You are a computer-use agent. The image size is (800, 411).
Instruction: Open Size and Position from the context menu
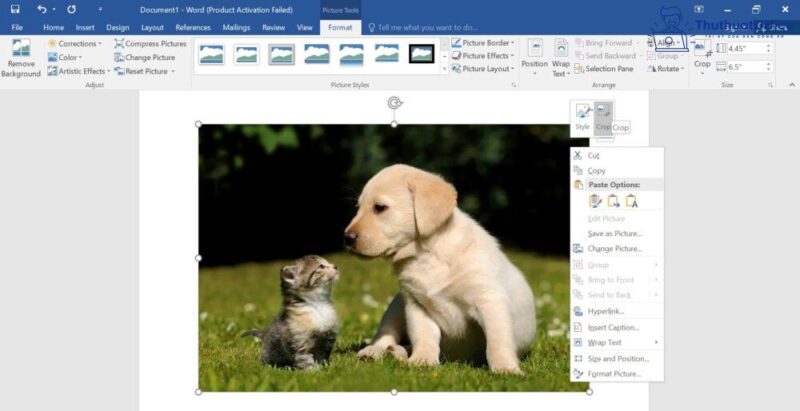tap(617, 358)
